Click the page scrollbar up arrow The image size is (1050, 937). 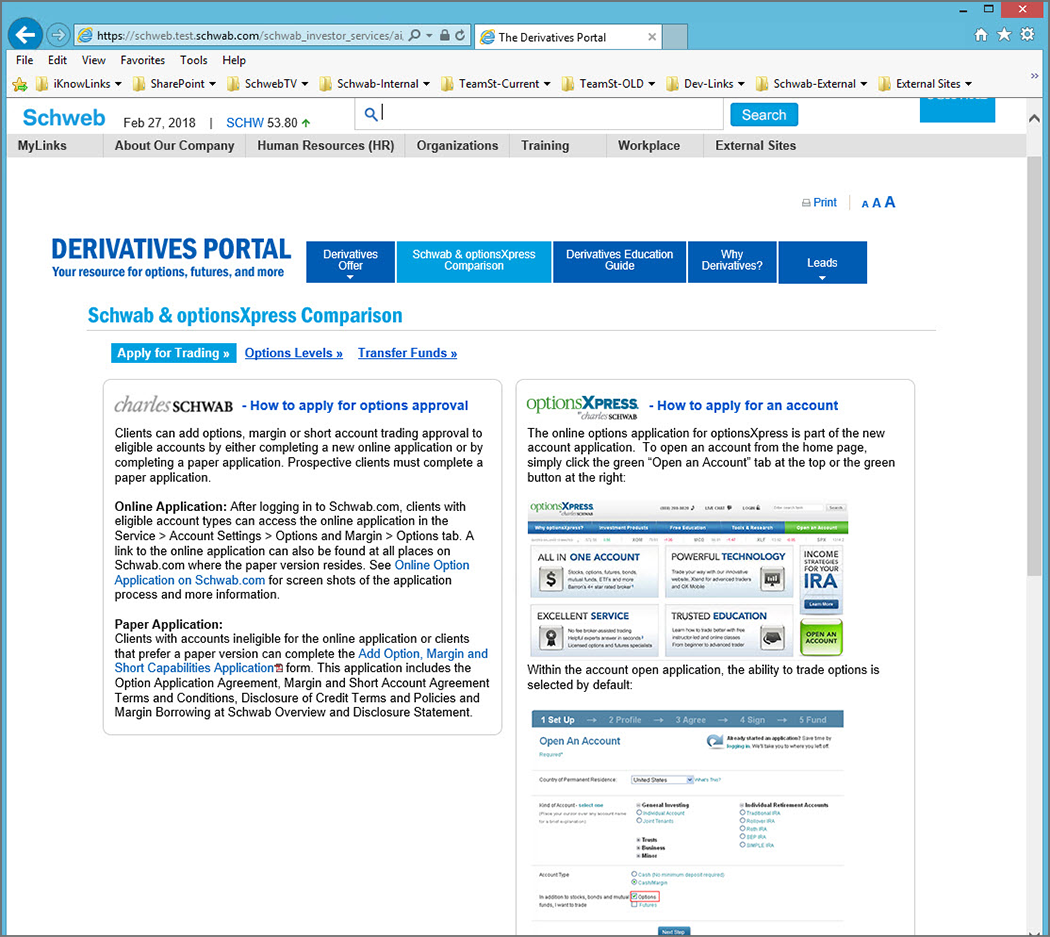coord(1034,119)
